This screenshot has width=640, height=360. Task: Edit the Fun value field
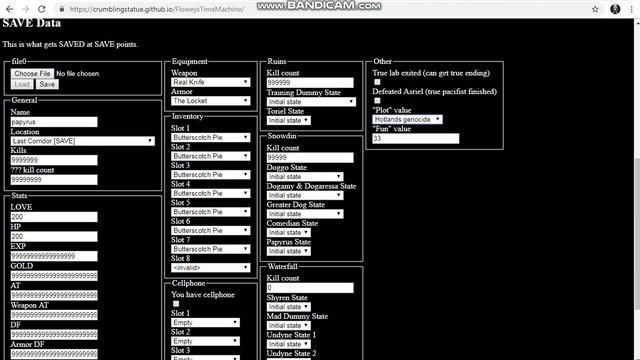coord(416,138)
